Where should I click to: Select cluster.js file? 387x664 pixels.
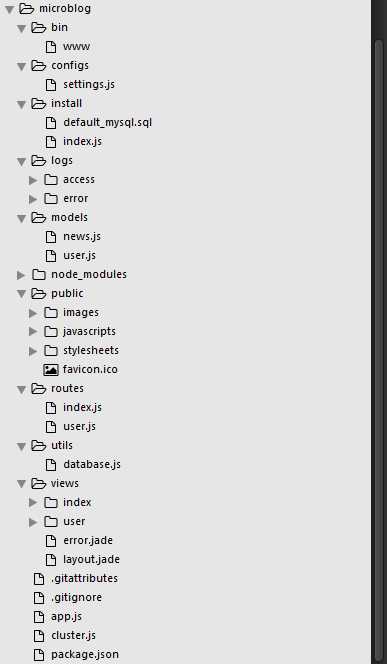click(73, 636)
